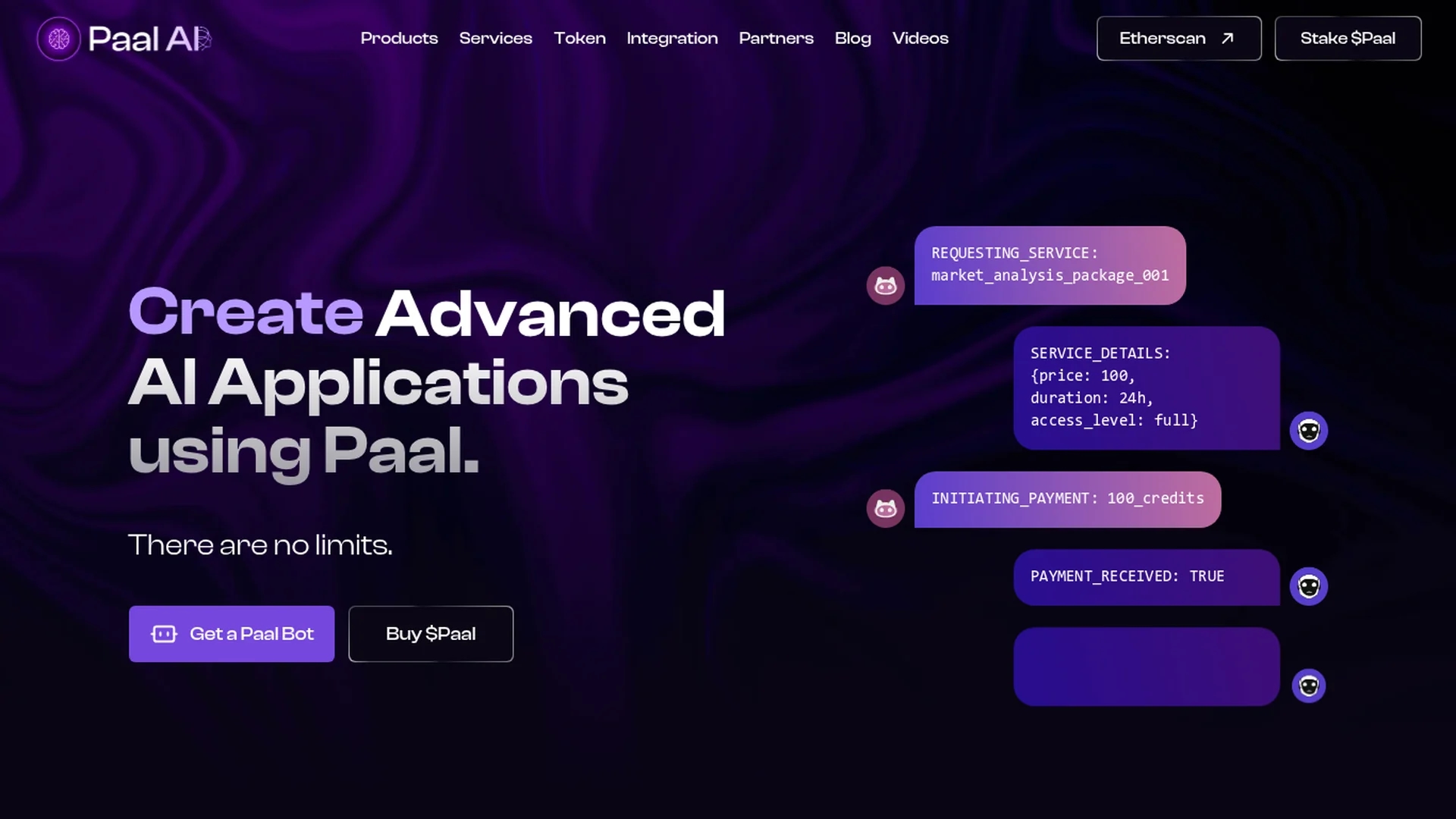Select Integration in the navigation bar
Viewport: 1456px width, 819px height.
pos(672,38)
